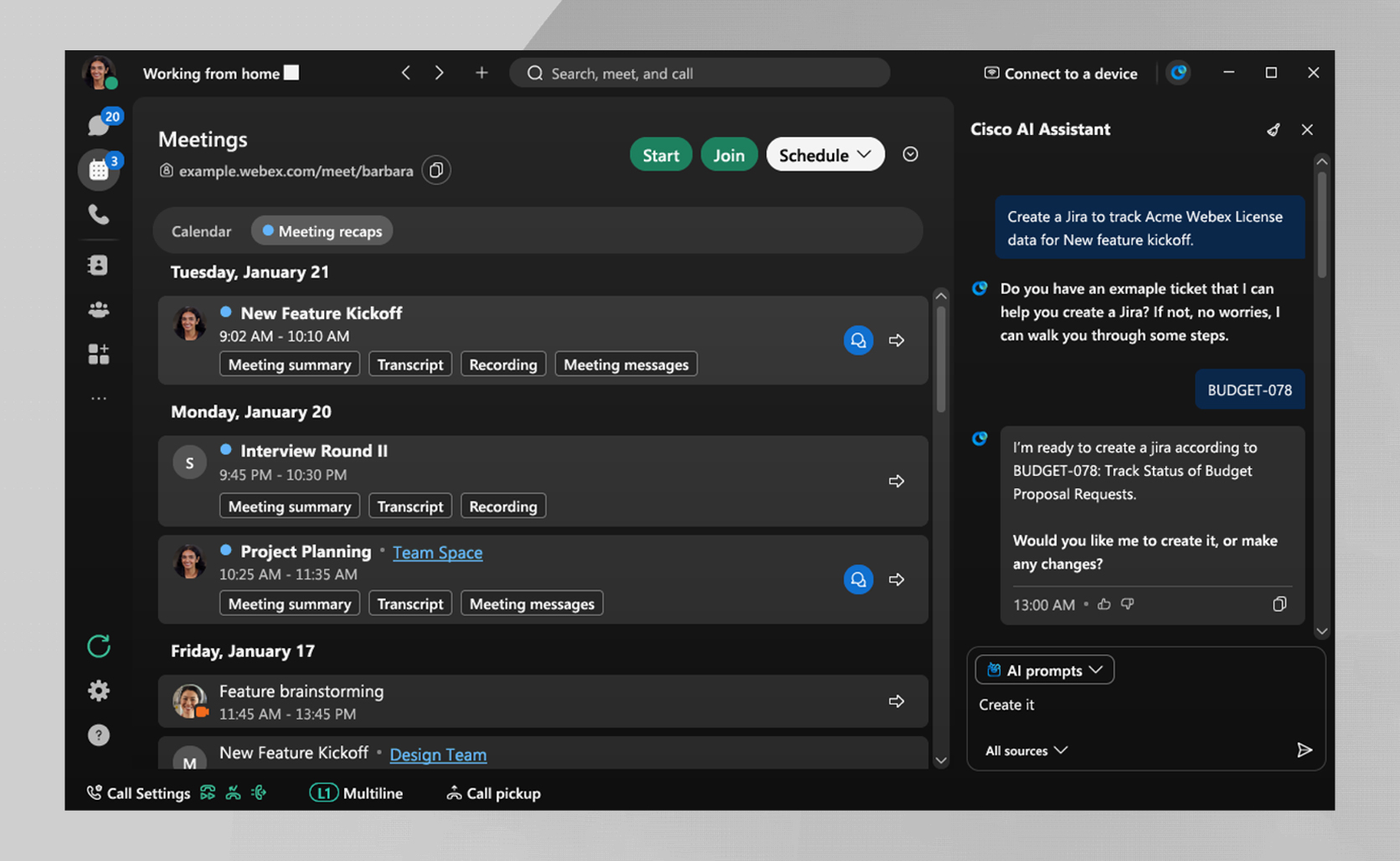Share the Interview Round II recap

point(896,481)
